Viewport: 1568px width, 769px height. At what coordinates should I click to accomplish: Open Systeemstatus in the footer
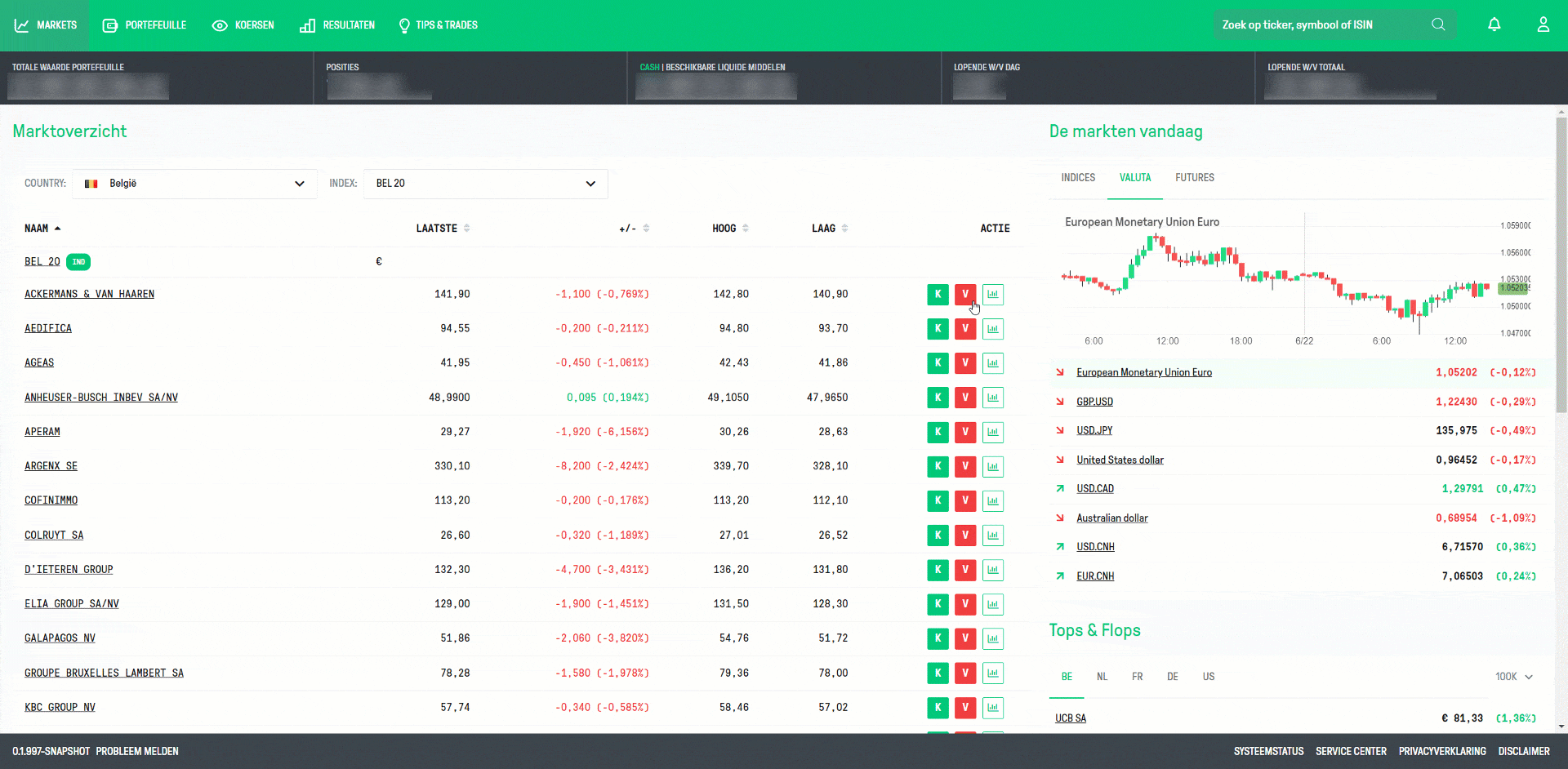coord(1268,752)
